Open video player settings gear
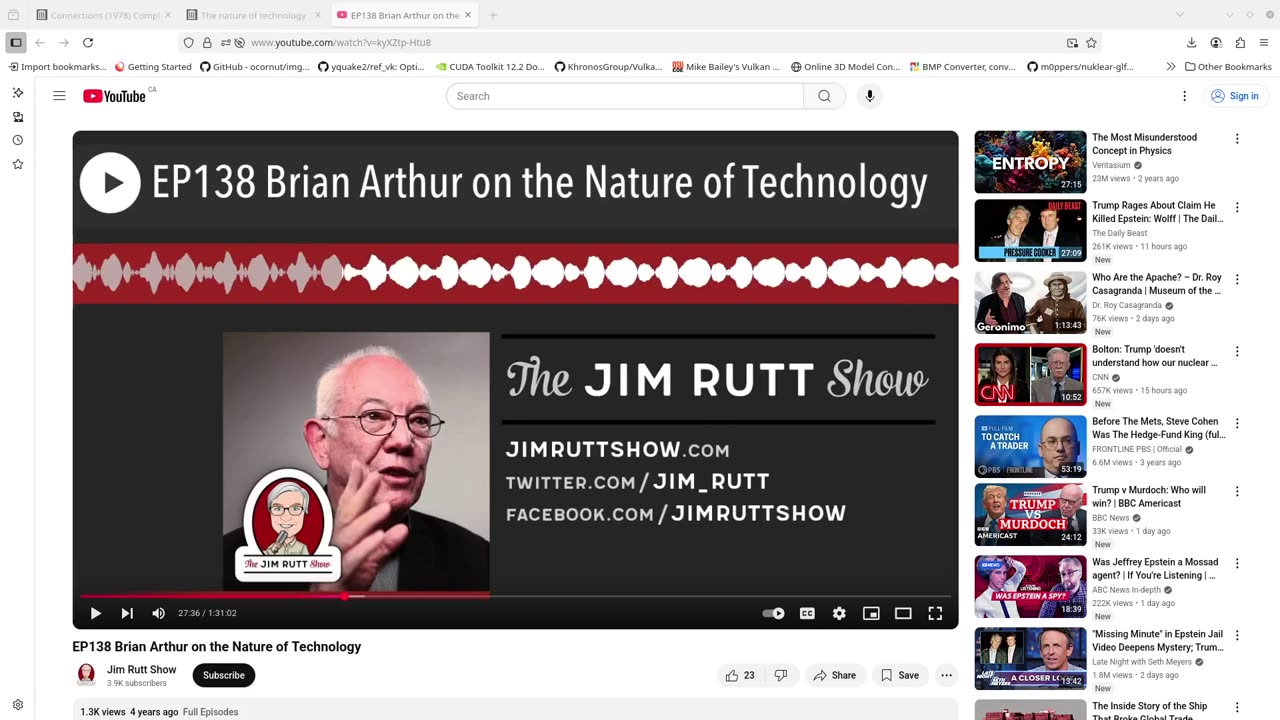The width and height of the screenshot is (1280, 720). coord(839,613)
